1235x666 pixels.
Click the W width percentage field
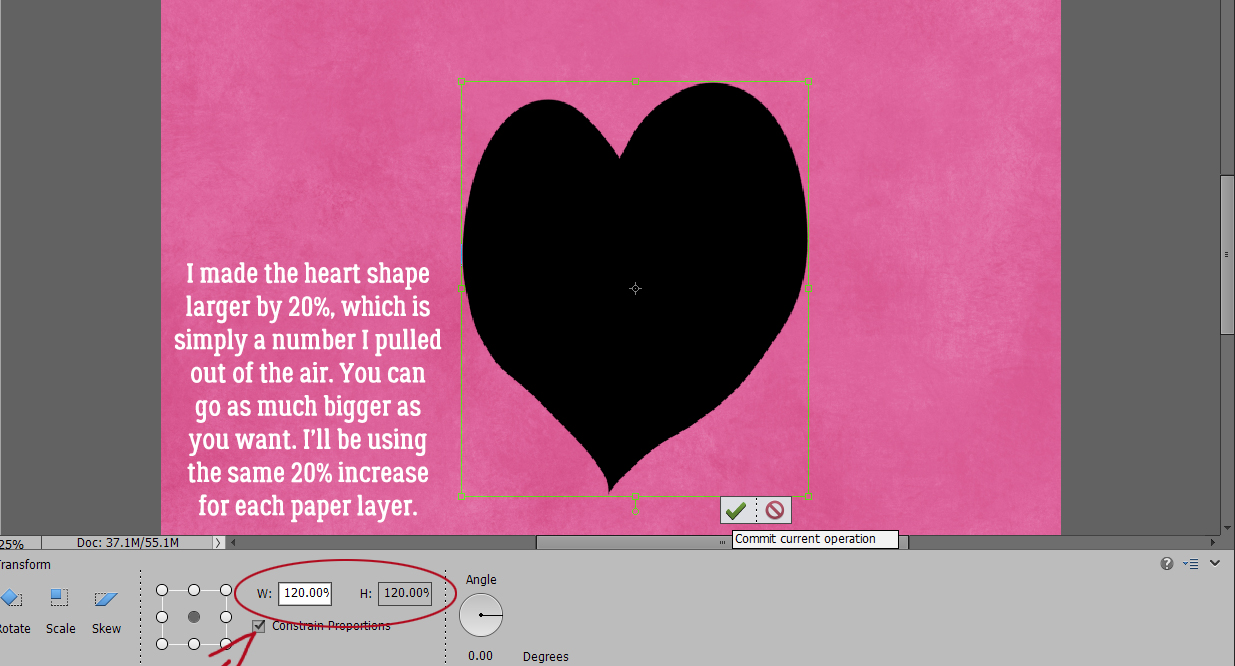305,593
